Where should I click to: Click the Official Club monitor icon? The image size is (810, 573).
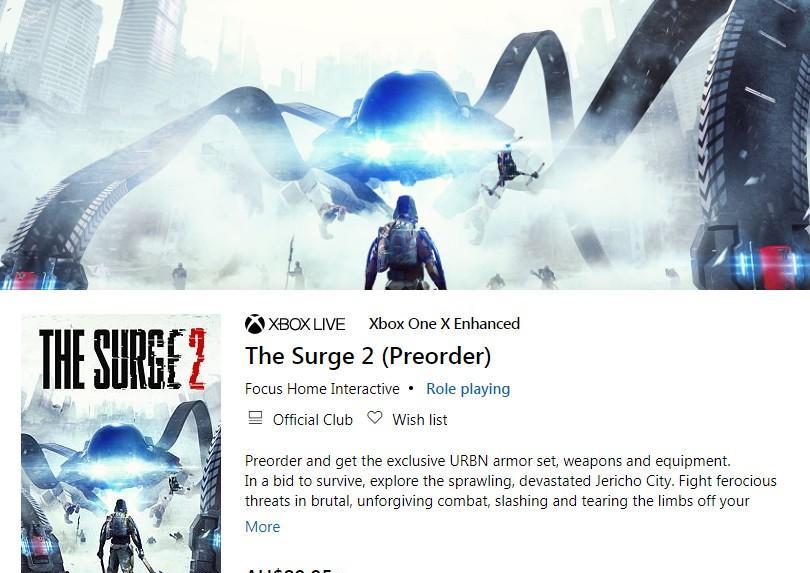255,418
